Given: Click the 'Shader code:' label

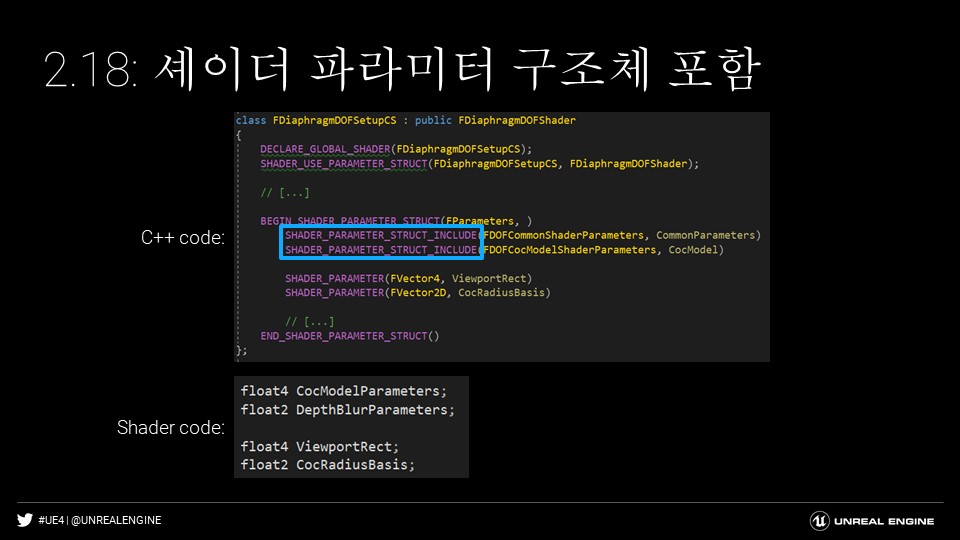Looking at the screenshot, I should click(171, 427).
